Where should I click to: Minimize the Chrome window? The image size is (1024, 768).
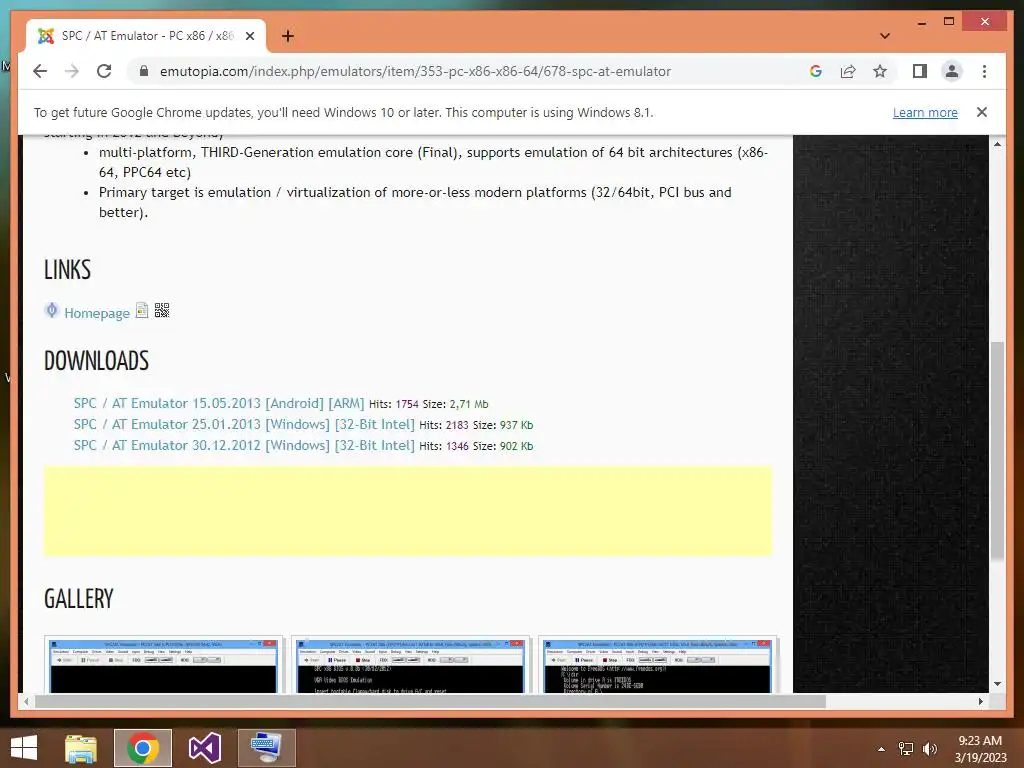(921, 22)
